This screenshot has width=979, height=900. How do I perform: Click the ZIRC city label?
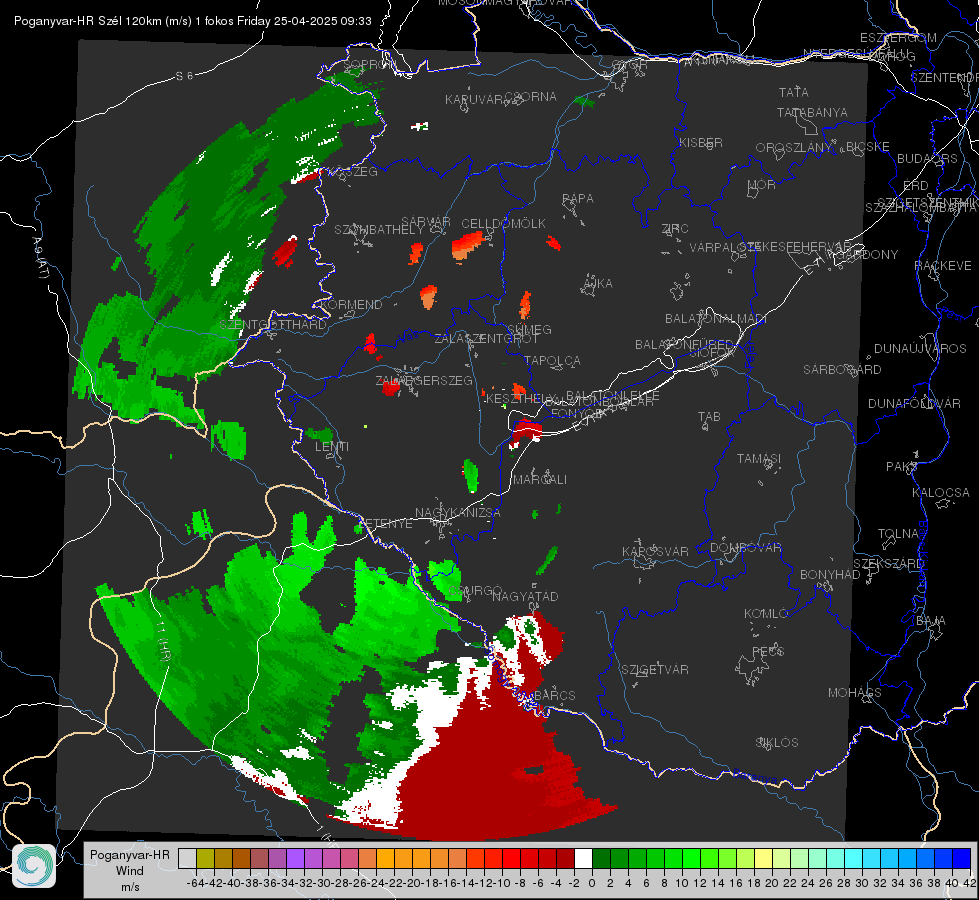click(x=675, y=229)
